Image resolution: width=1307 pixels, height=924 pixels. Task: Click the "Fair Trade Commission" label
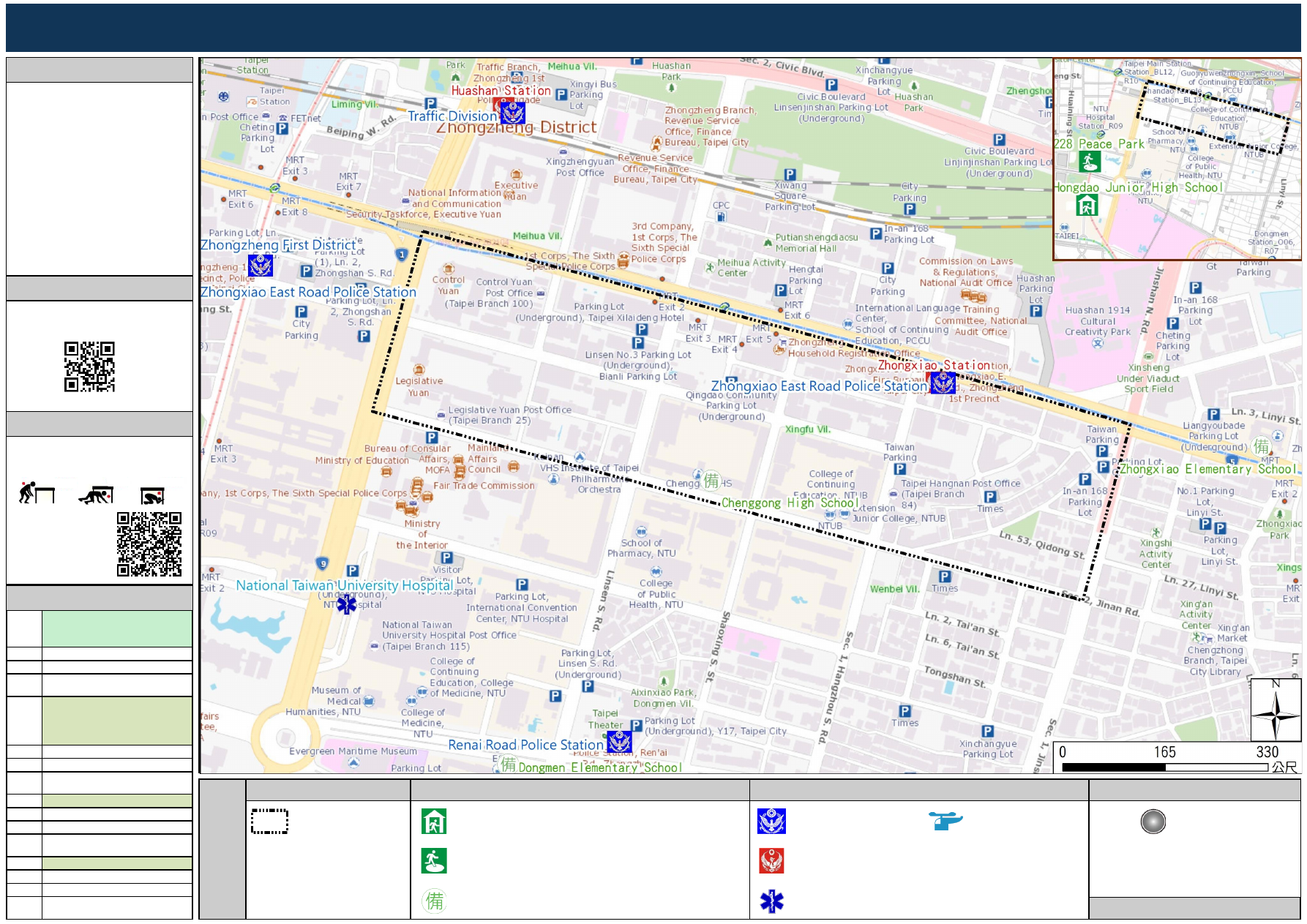tap(484, 486)
